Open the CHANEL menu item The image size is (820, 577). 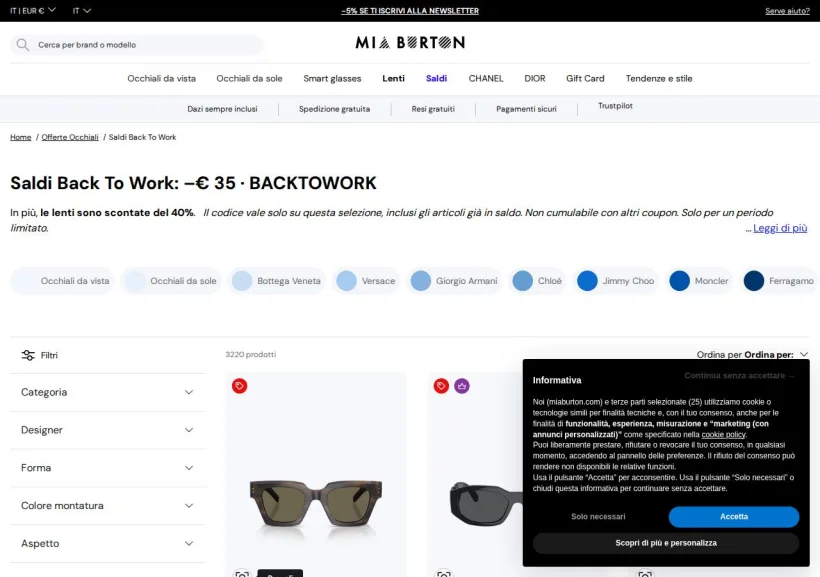486,78
